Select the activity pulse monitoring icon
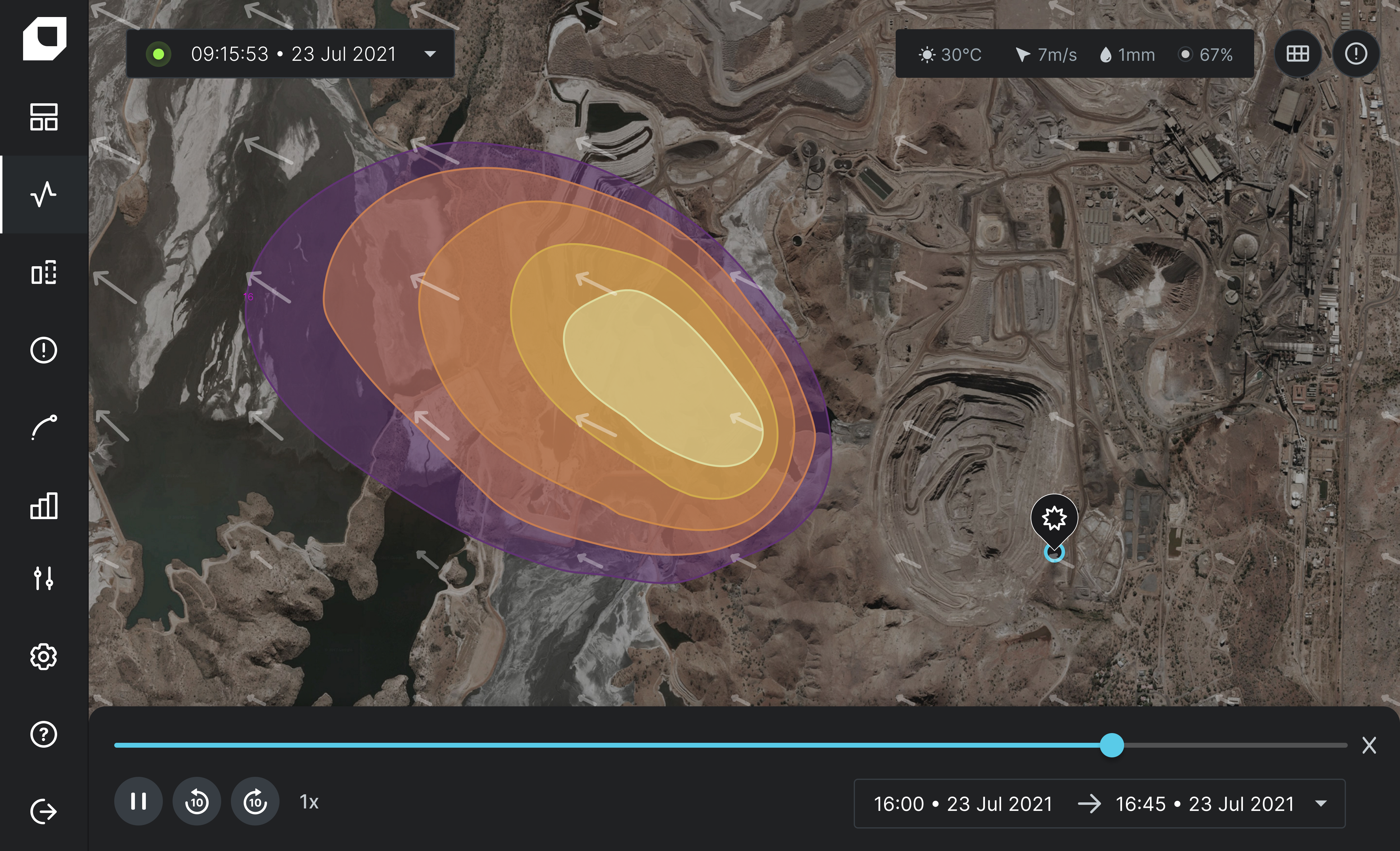Image resolution: width=1400 pixels, height=851 pixels. click(x=44, y=195)
